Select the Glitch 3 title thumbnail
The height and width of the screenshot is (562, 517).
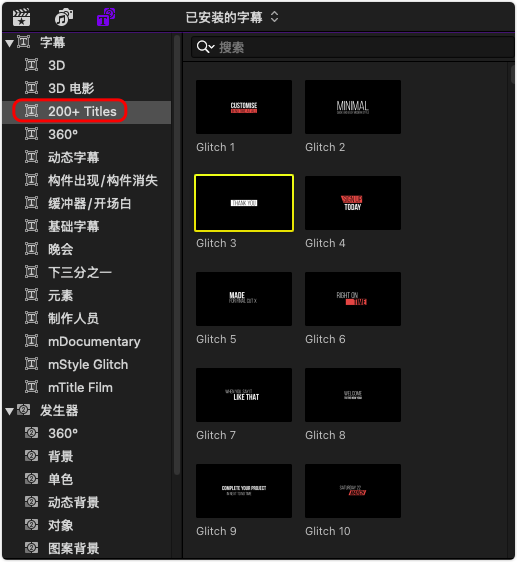(244, 203)
